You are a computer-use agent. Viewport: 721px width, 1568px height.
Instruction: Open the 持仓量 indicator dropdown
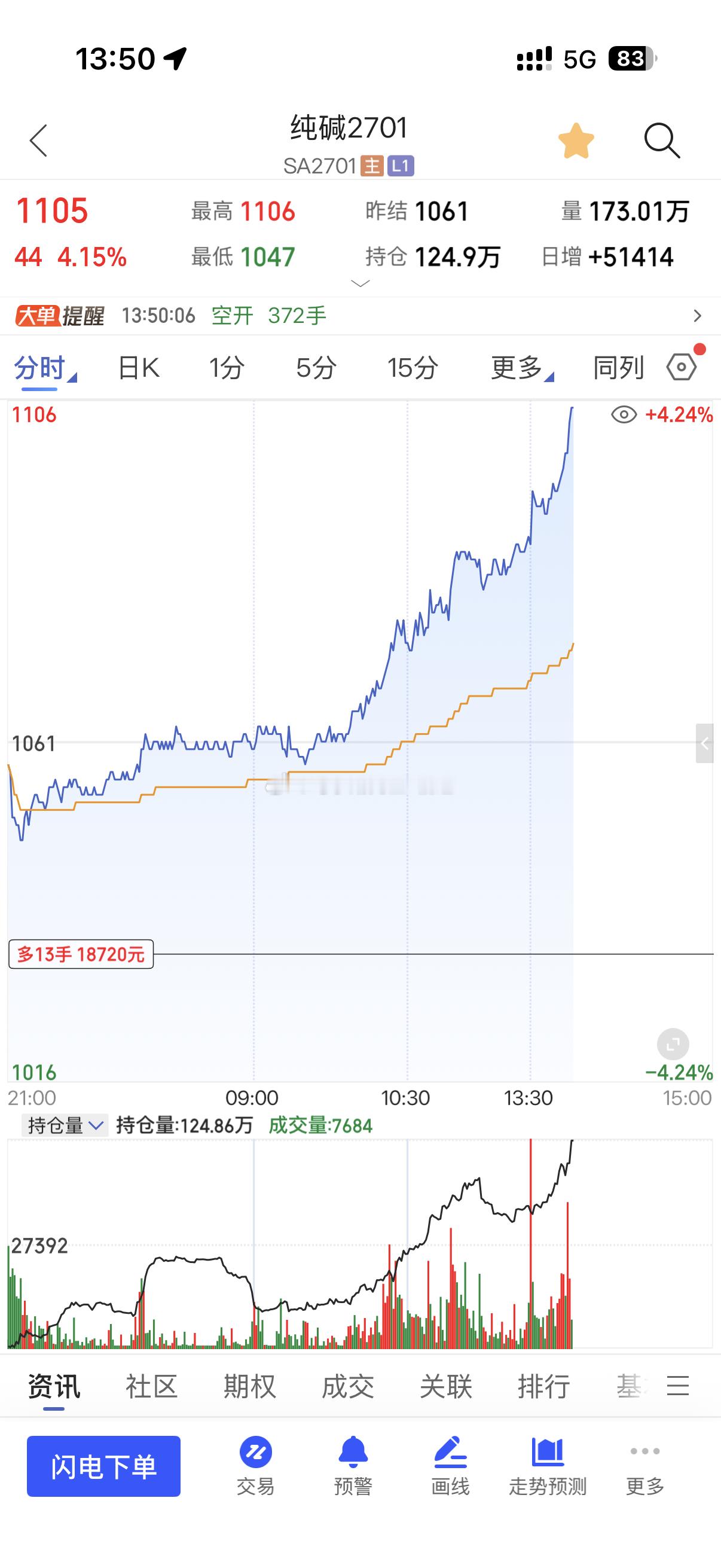pyautogui.click(x=65, y=1125)
